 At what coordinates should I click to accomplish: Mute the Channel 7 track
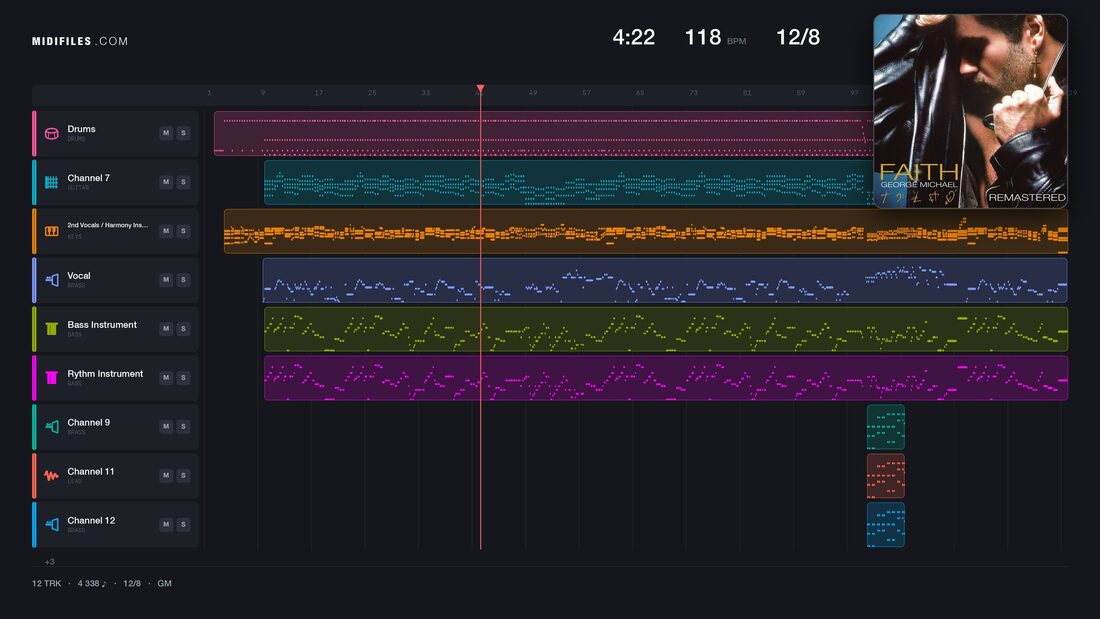pyautogui.click(x=166, y=182)
